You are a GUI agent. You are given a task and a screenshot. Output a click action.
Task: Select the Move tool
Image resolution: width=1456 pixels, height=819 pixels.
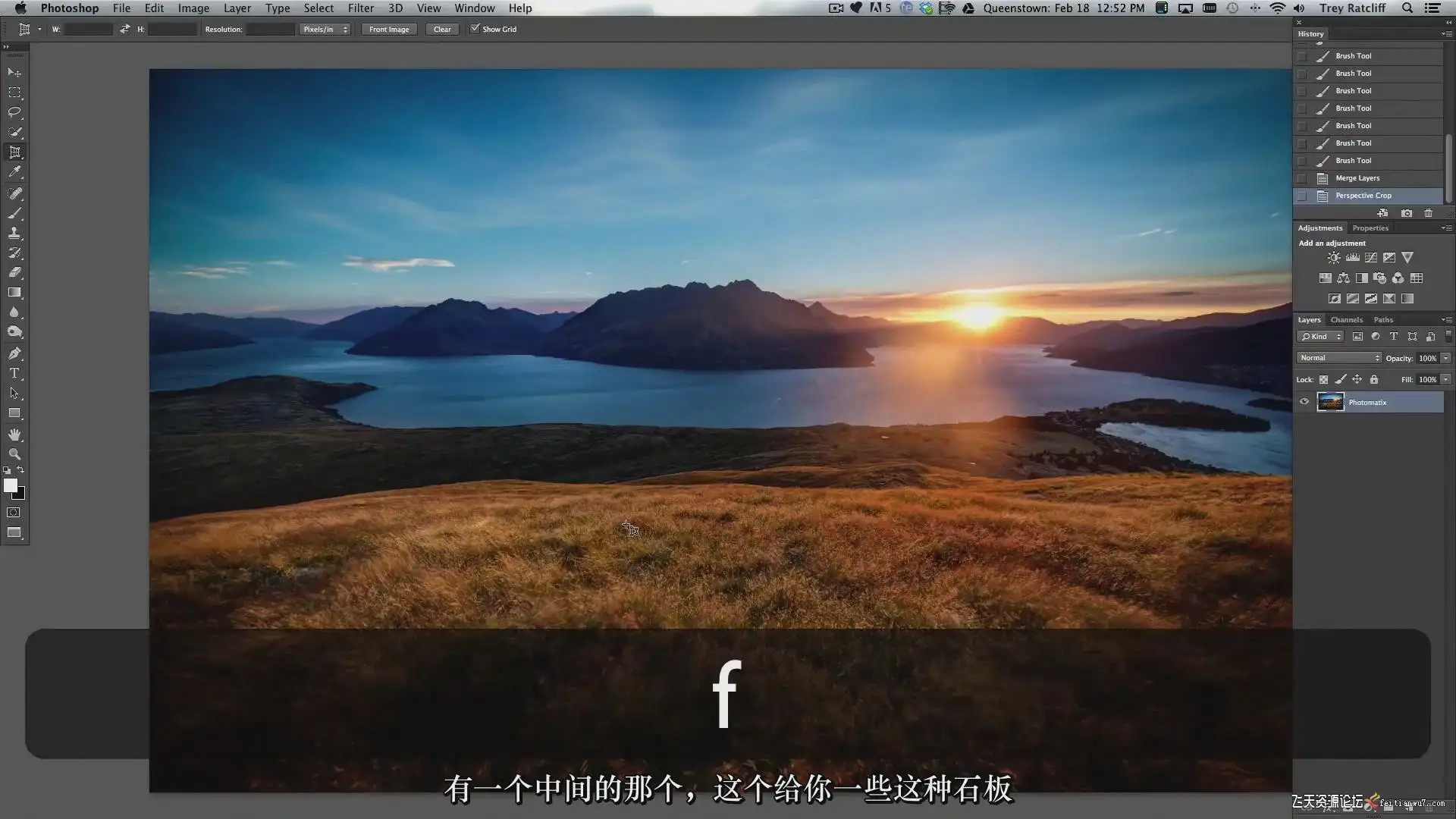pyautogui.click(x=14, y=73)
